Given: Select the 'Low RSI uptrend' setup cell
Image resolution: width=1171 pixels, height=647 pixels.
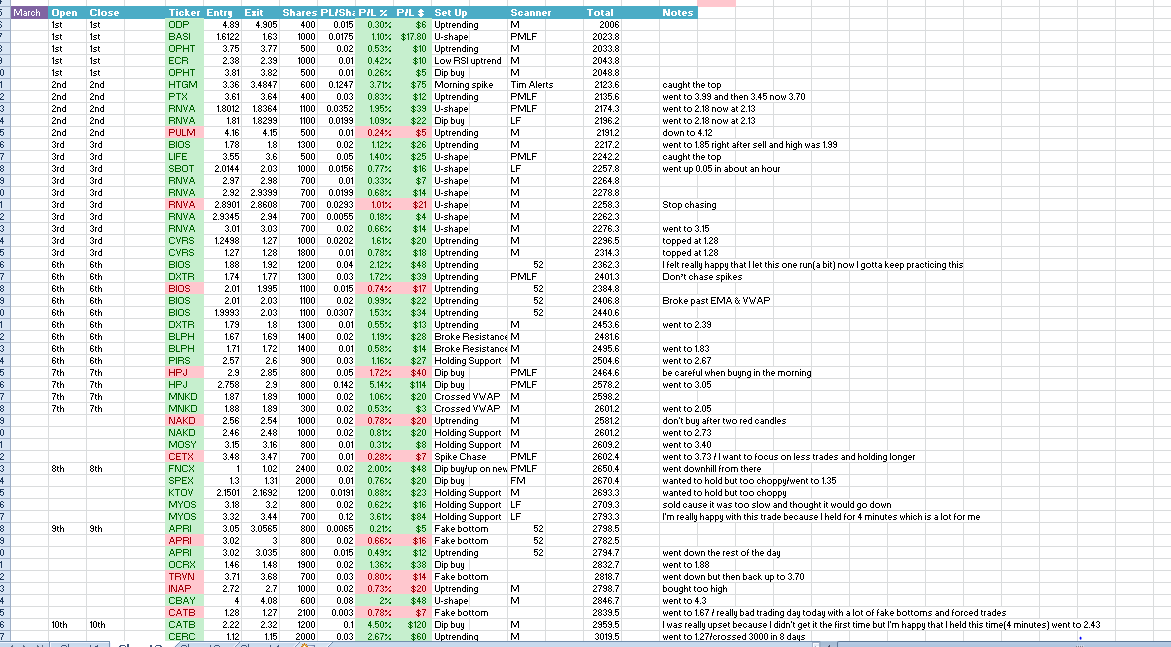Looking at the screenshot, I should click(470, 61).
